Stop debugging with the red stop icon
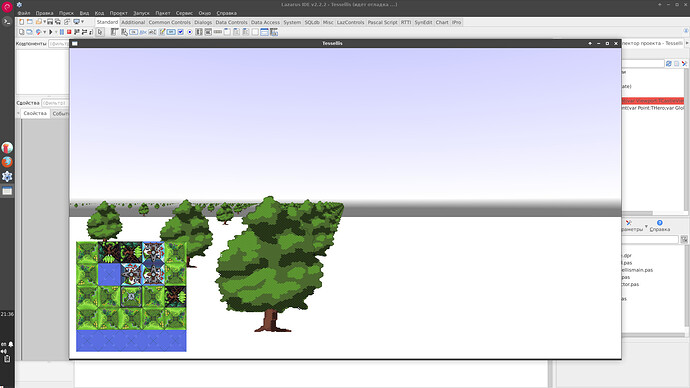The width and height of the screenshot is (690, 388). click(69, 32)
